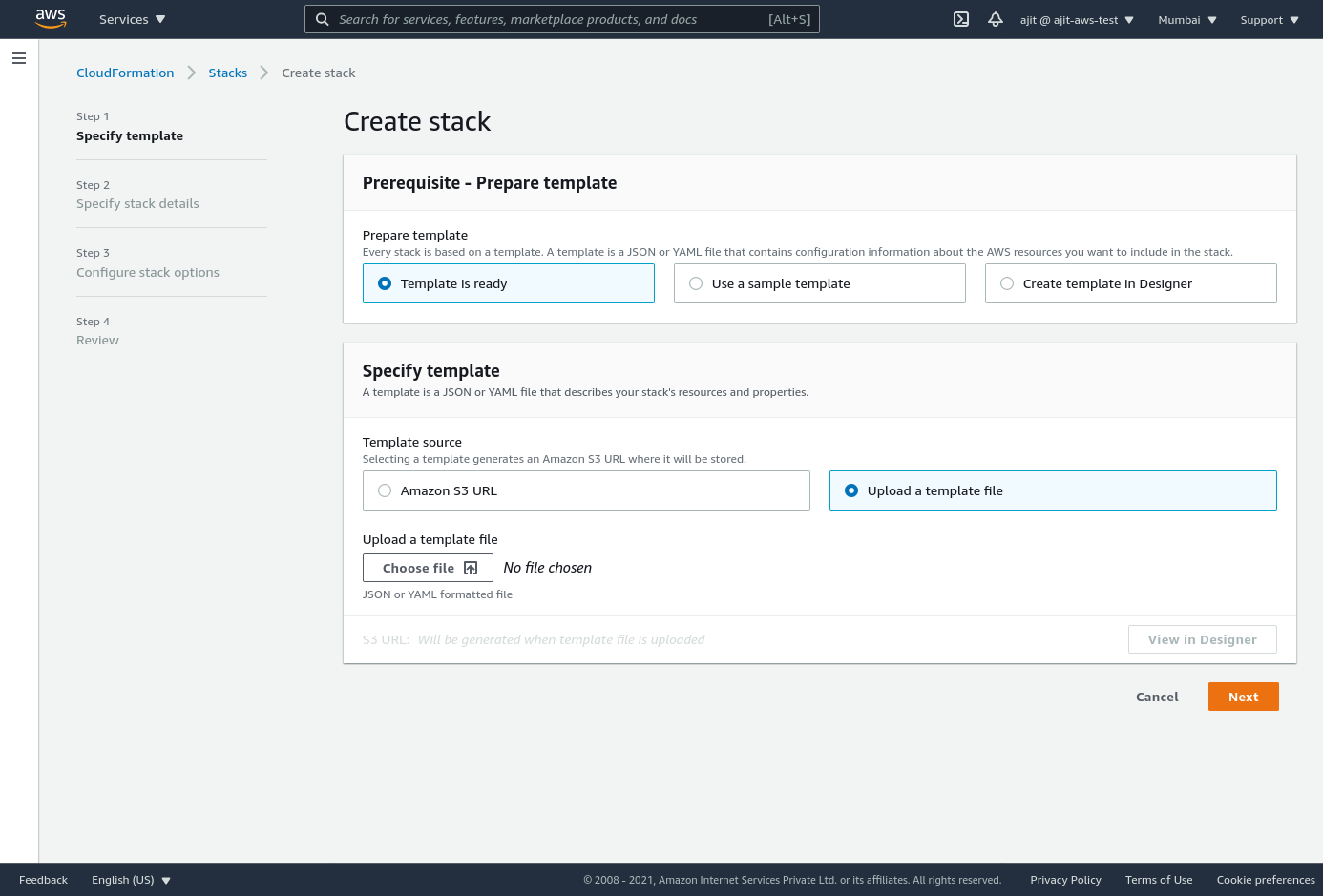Select the Template is ready option

point(385,283)
